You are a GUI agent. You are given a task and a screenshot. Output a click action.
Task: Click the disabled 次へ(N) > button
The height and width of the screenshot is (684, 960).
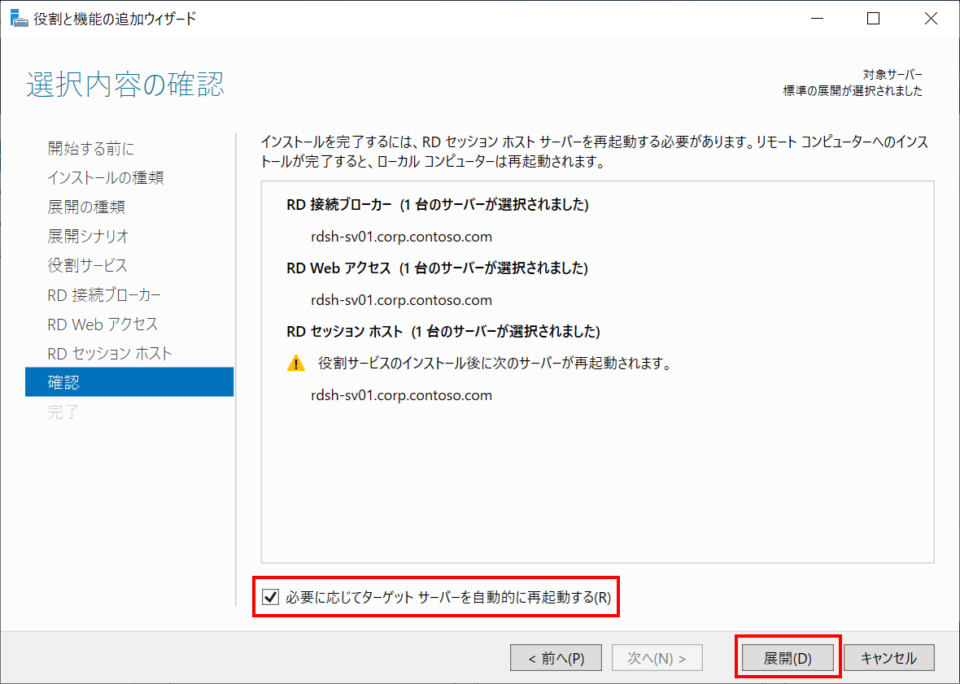click(x=657, y=658)
